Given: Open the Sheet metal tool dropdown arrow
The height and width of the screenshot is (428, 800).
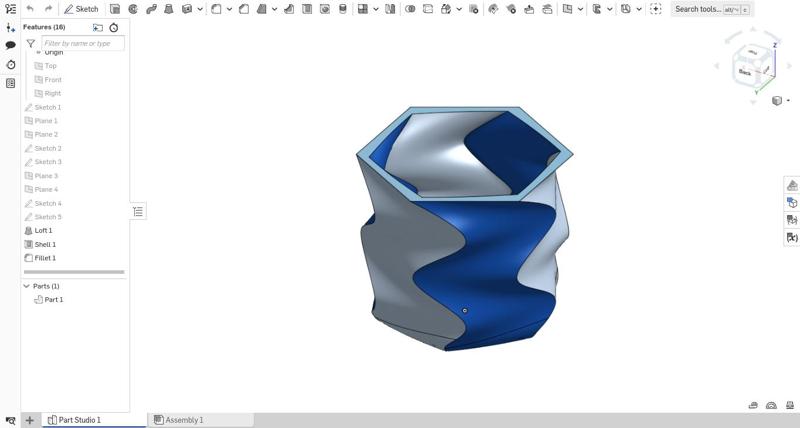Looking at the screenshot, I should pos(638,9).
